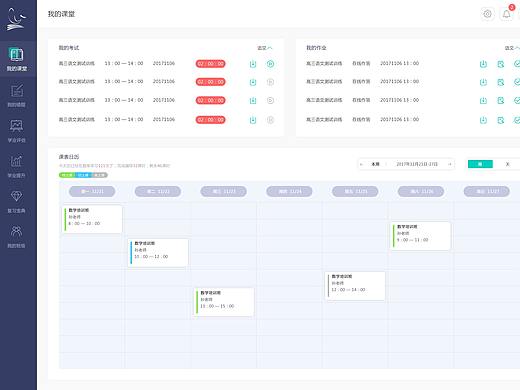Download the first homework row
Screen dimensions: 520x390
(x=483, y=64)
